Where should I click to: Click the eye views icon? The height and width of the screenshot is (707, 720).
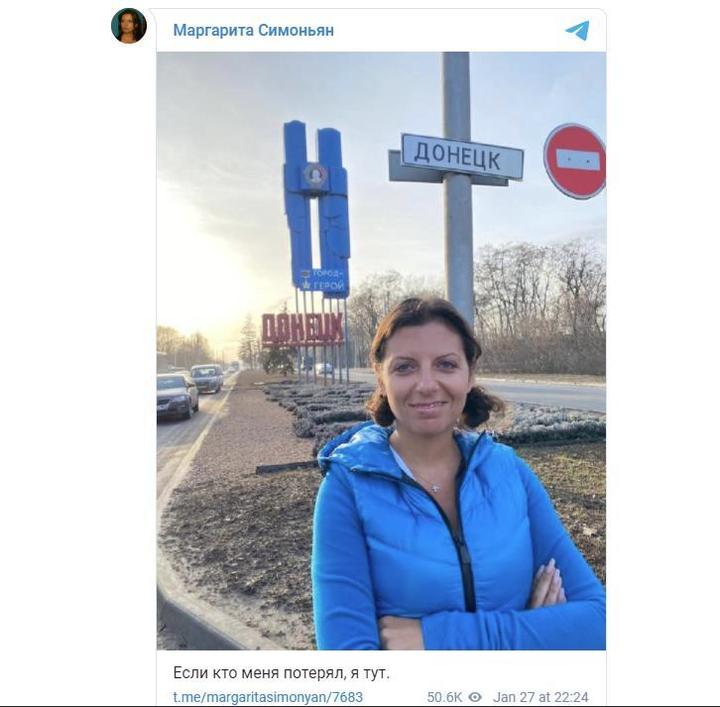pyautogui.click(x=475, y=697)
